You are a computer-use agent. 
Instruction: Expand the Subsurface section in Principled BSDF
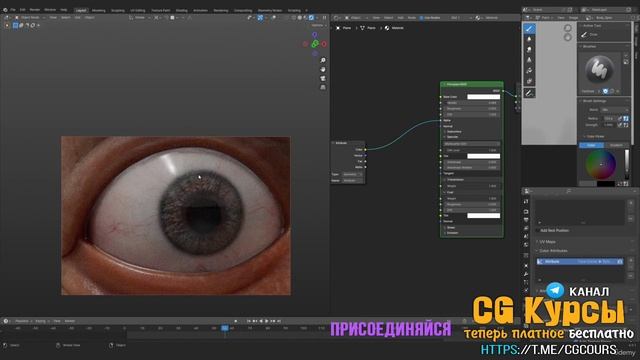[x=452, y=132]
